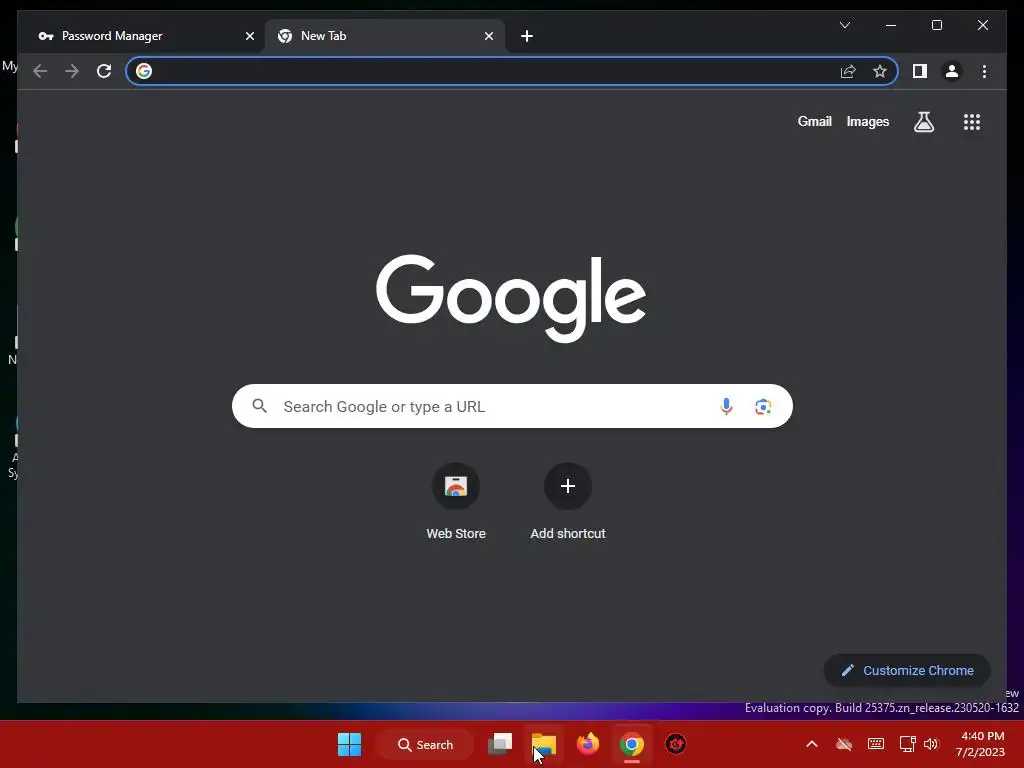Open the Google apps grid
The width and height of the screenshot is (1024, 768).
coord(972,121)
